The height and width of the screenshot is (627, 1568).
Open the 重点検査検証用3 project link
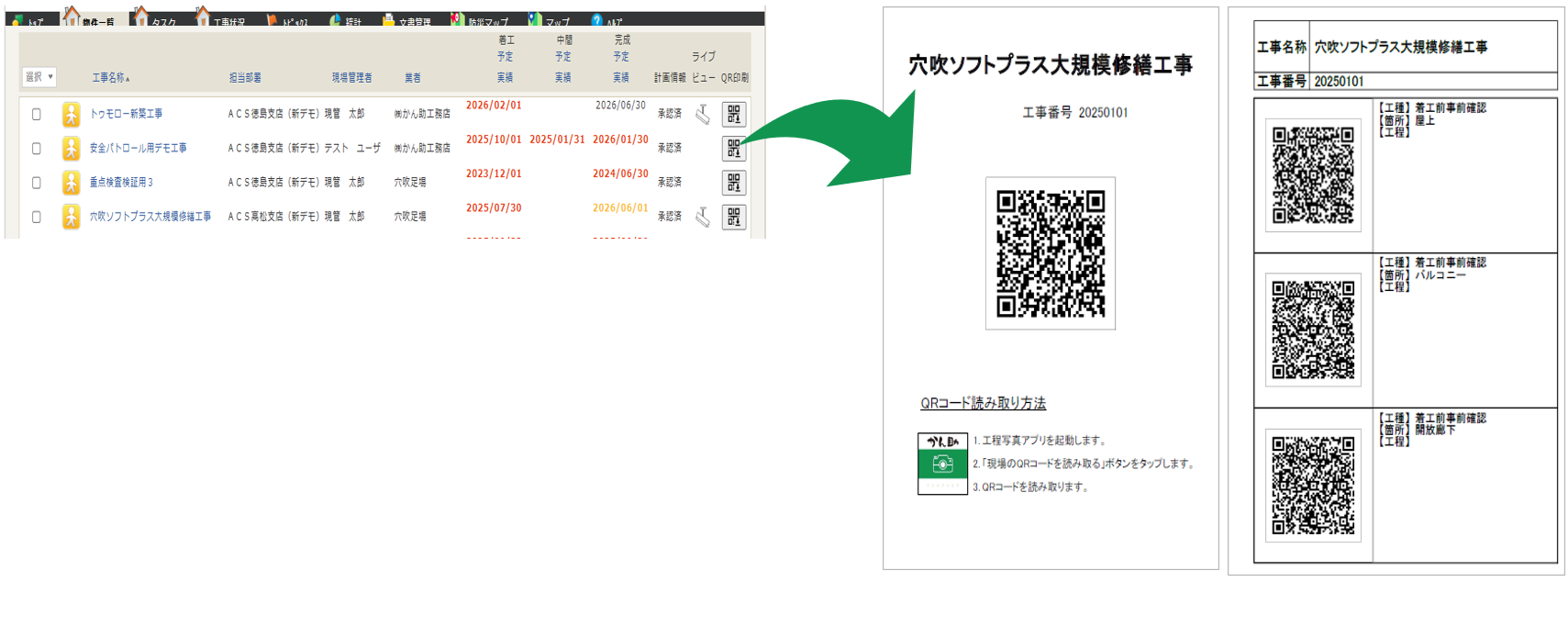click(x=121, y=183)
